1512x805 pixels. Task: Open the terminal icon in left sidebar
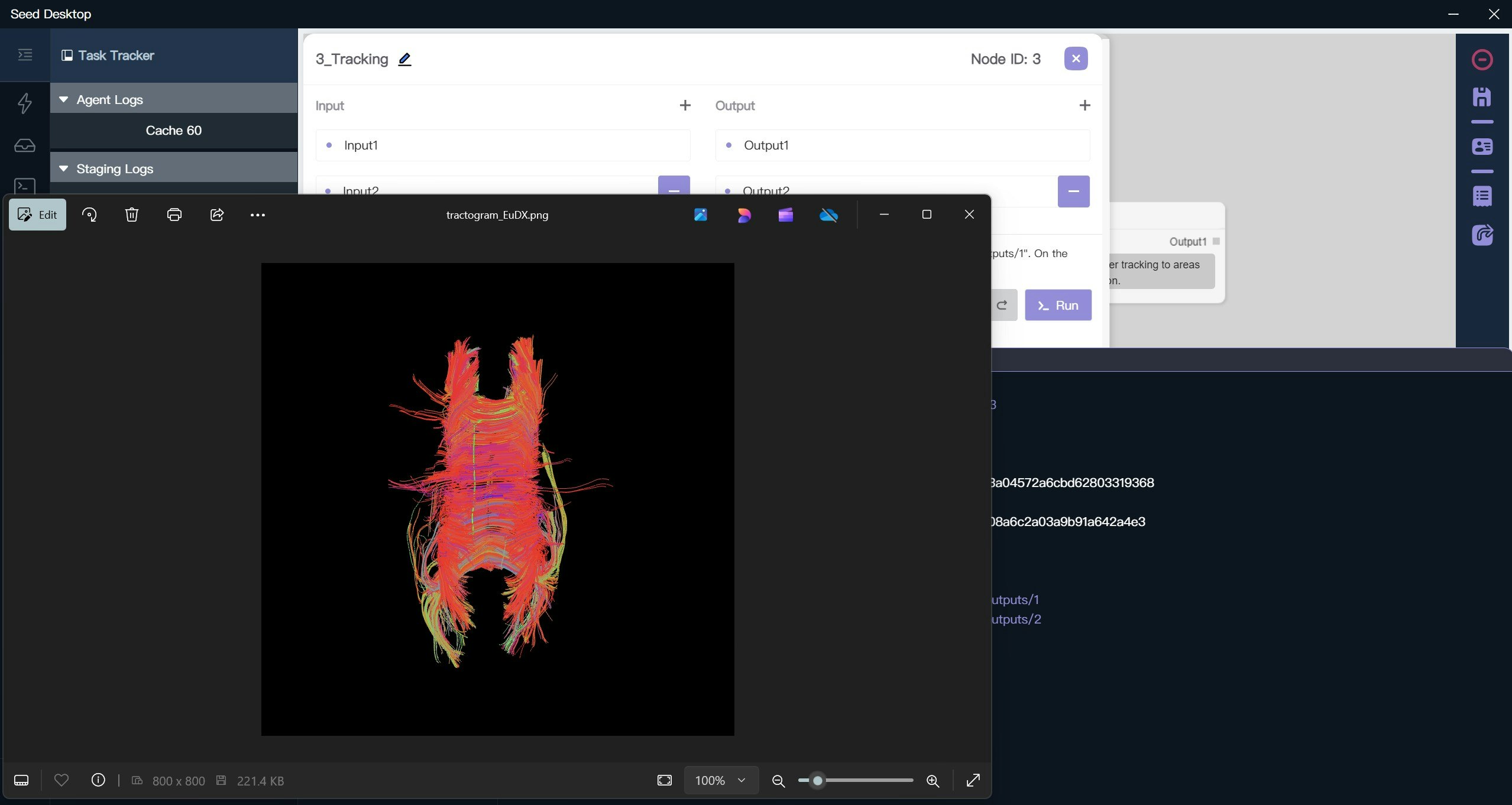25,186
